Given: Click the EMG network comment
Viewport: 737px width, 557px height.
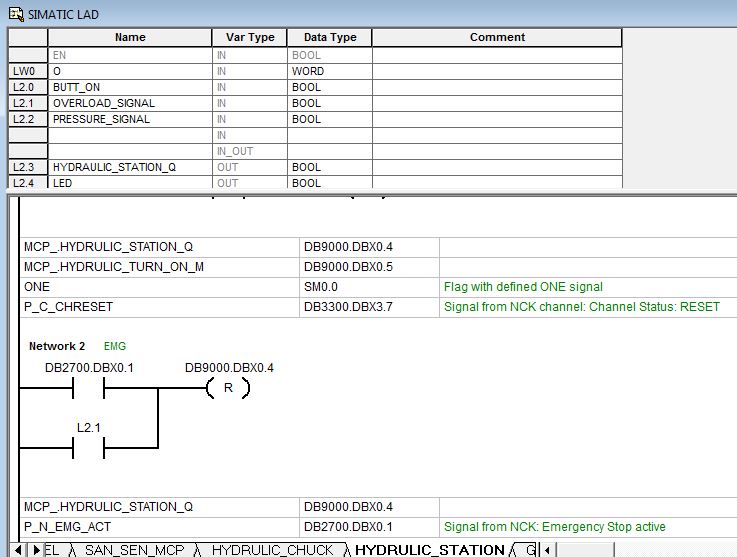Looking at the screenshot, I should 115,346.
